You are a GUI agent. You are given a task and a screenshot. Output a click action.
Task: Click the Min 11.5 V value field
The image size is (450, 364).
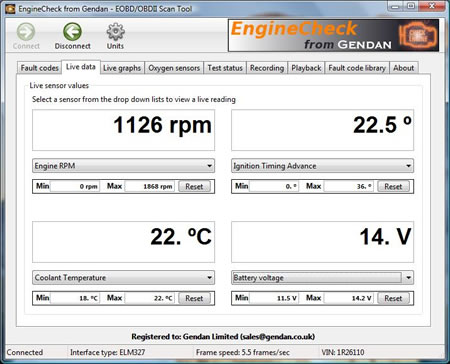coord(274,298)
